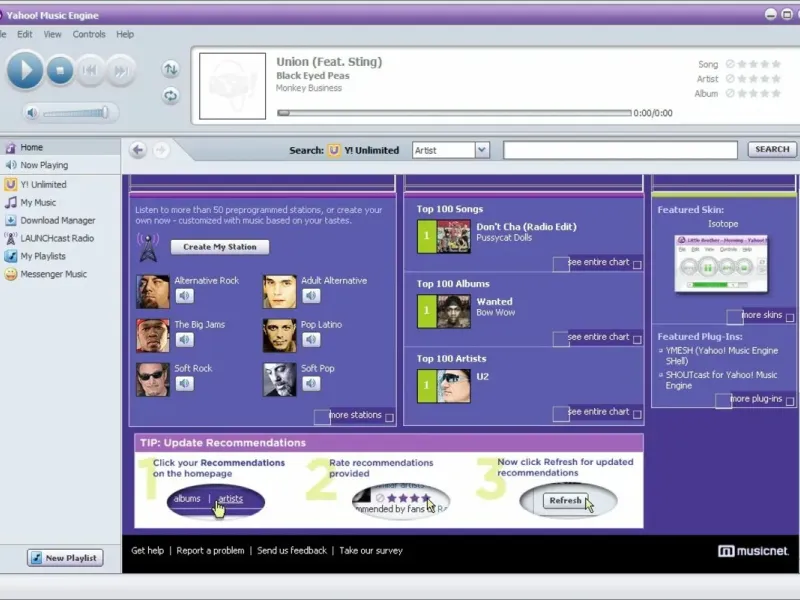Viewport: 800px width, 600px height.
Task: Create a New Playlist
Action: [65, 558]
